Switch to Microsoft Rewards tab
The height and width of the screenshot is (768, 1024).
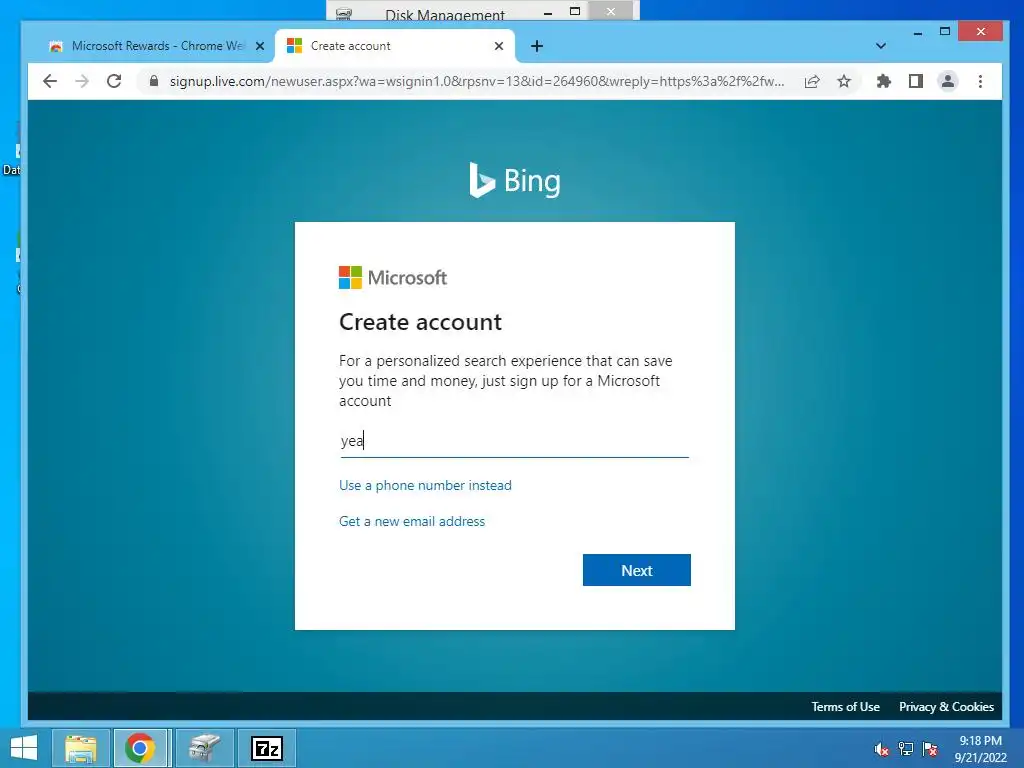(157, 46)
